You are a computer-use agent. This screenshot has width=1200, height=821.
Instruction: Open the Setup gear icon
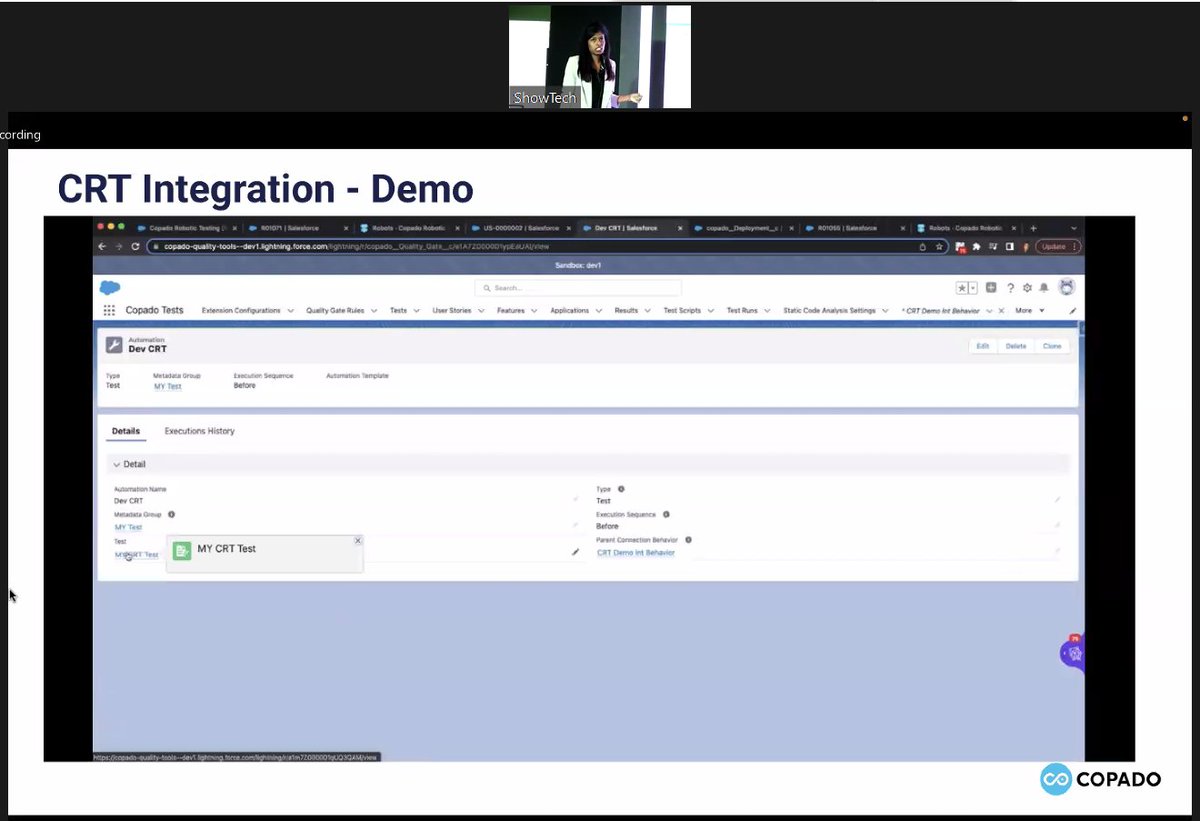(1027, 288)
